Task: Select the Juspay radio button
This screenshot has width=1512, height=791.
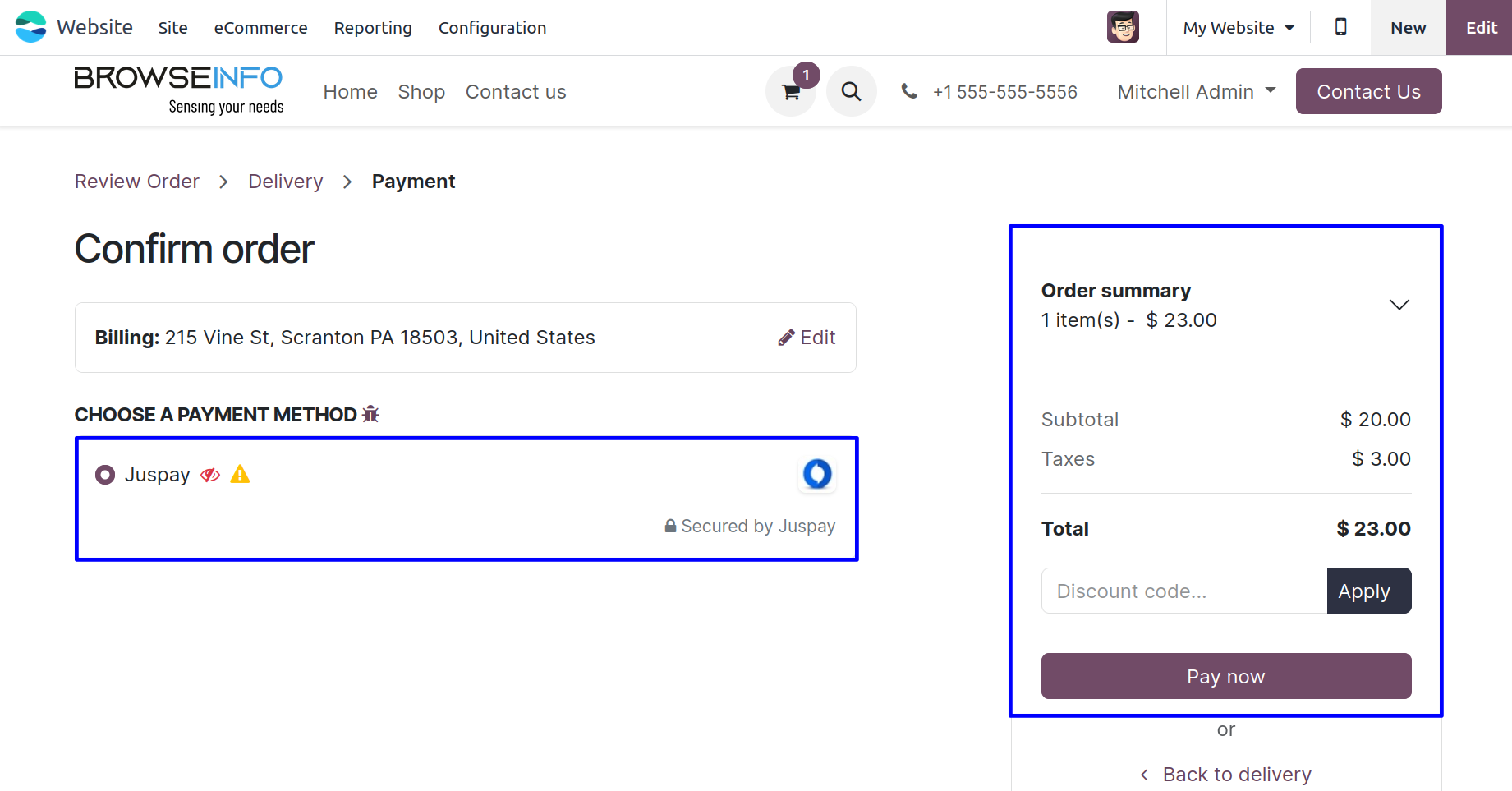Action: pos(105,475)
